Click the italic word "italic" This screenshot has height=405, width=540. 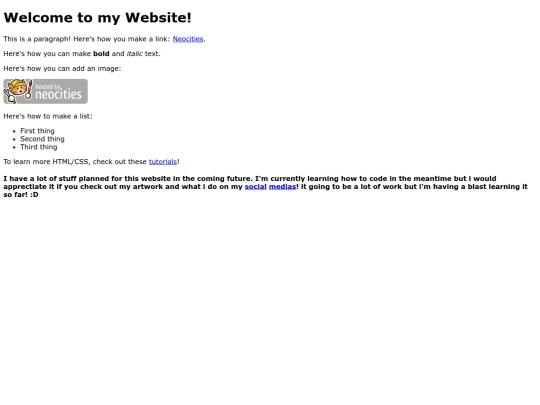point(134,54)
